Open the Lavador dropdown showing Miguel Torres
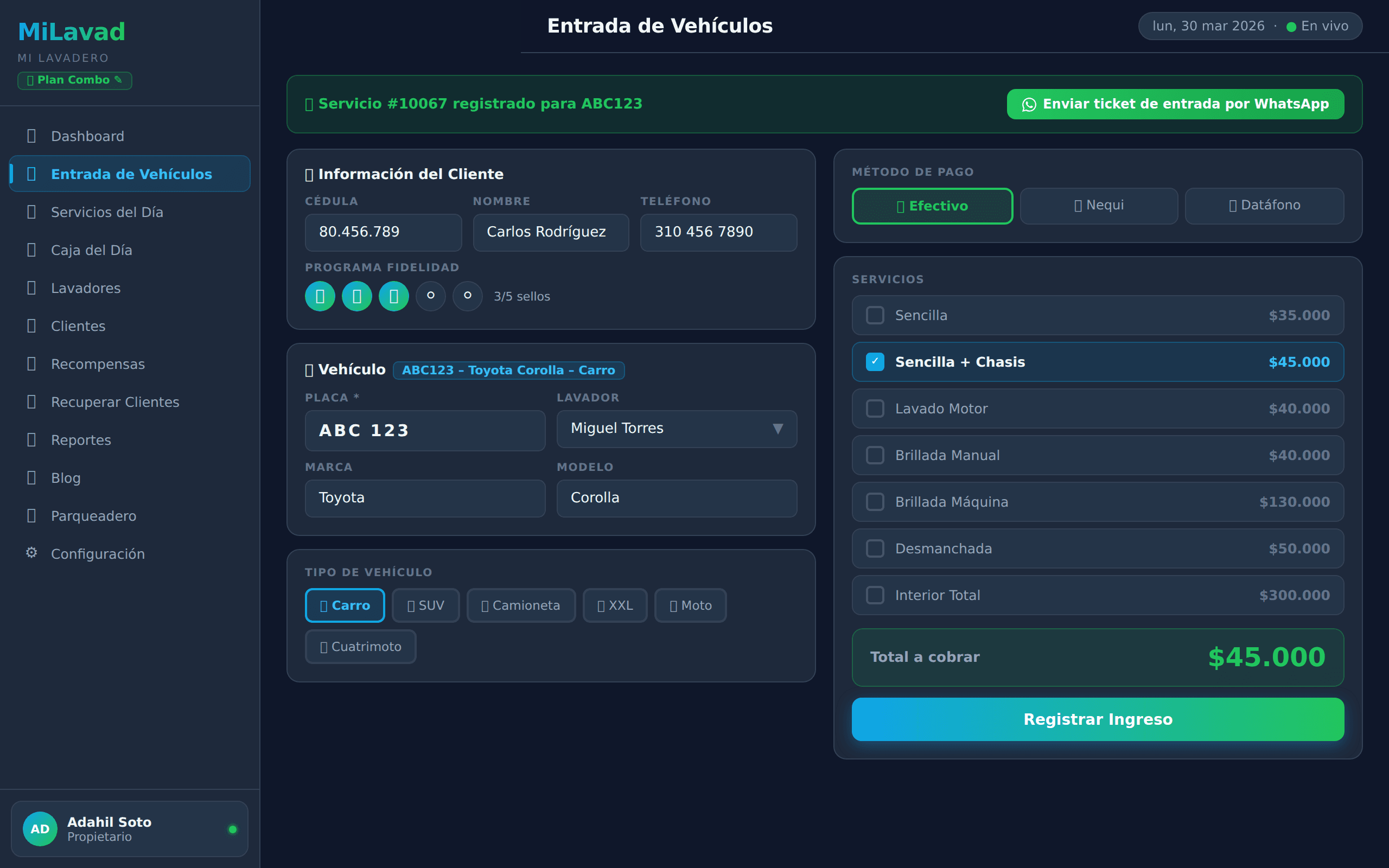 coord(676,429)
